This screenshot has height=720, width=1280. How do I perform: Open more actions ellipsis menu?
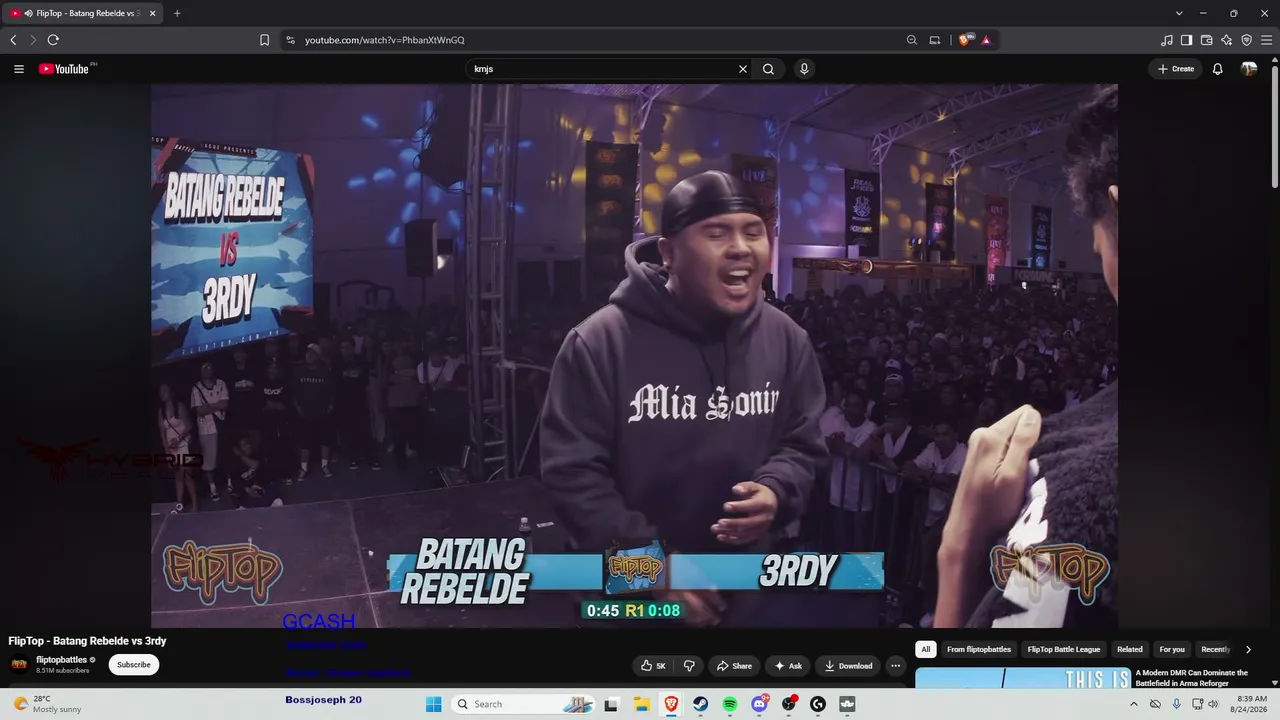pos(896,666)
